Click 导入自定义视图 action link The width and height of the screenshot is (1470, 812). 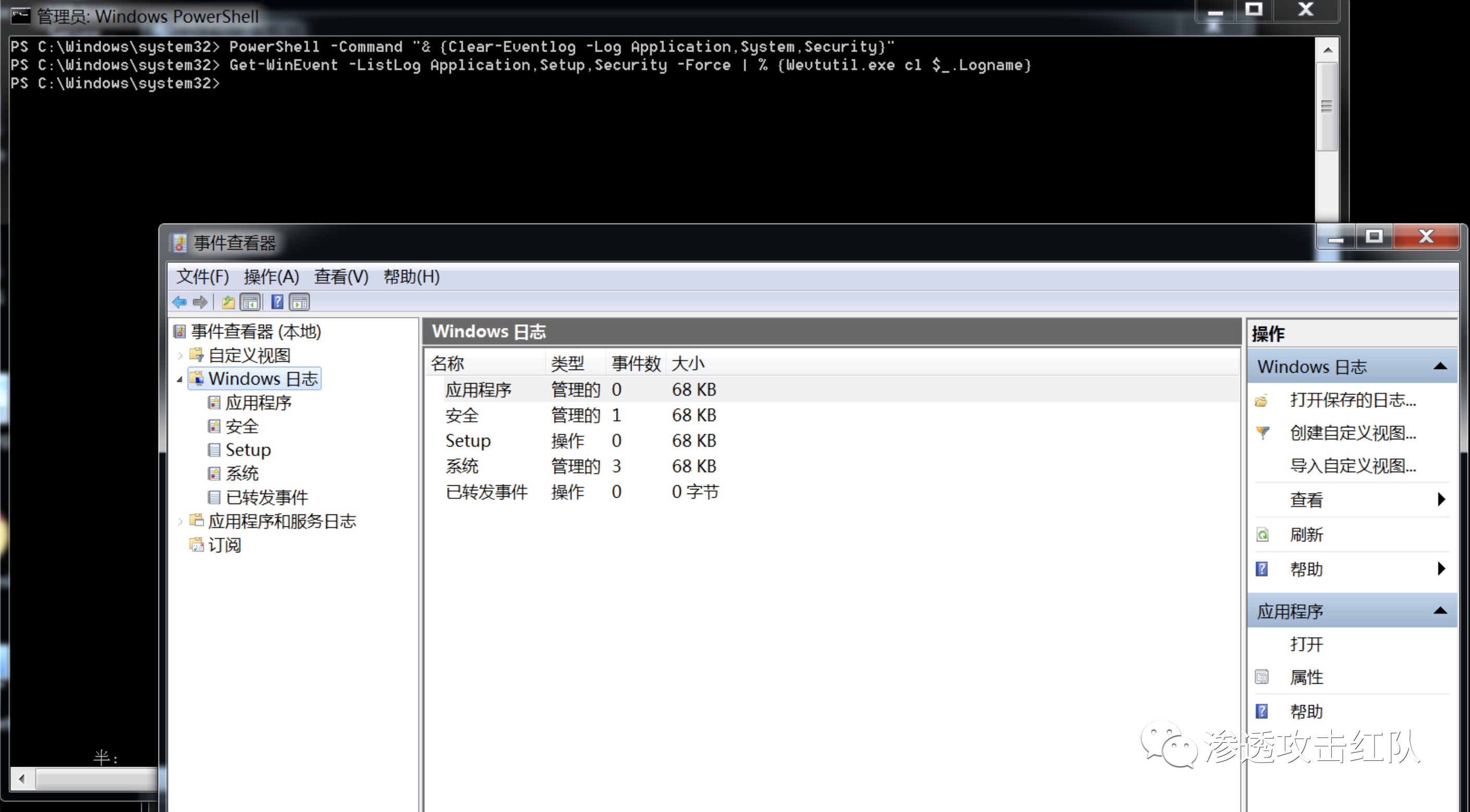[x=1352, y=466]
